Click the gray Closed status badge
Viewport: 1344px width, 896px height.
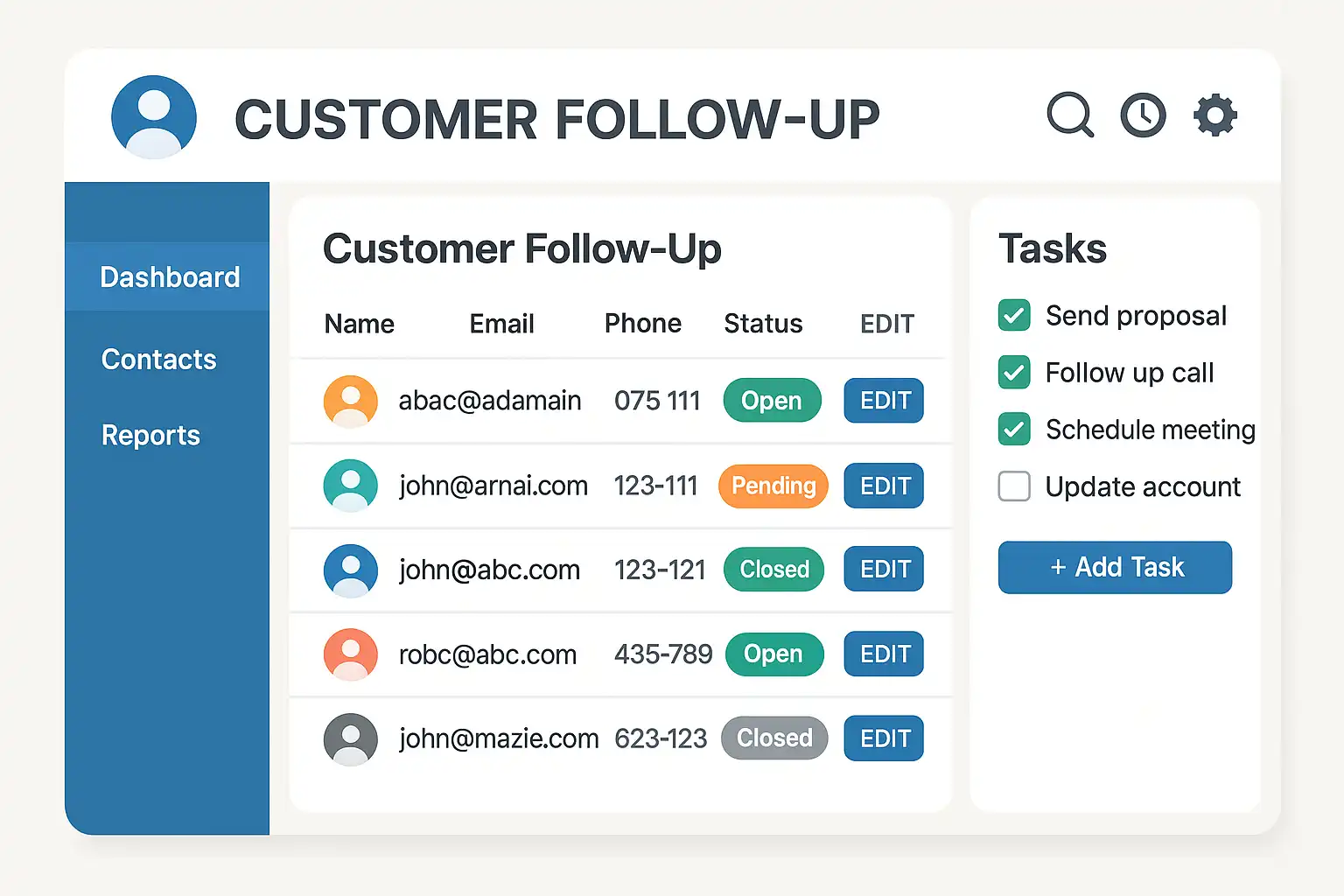point(774,738)
